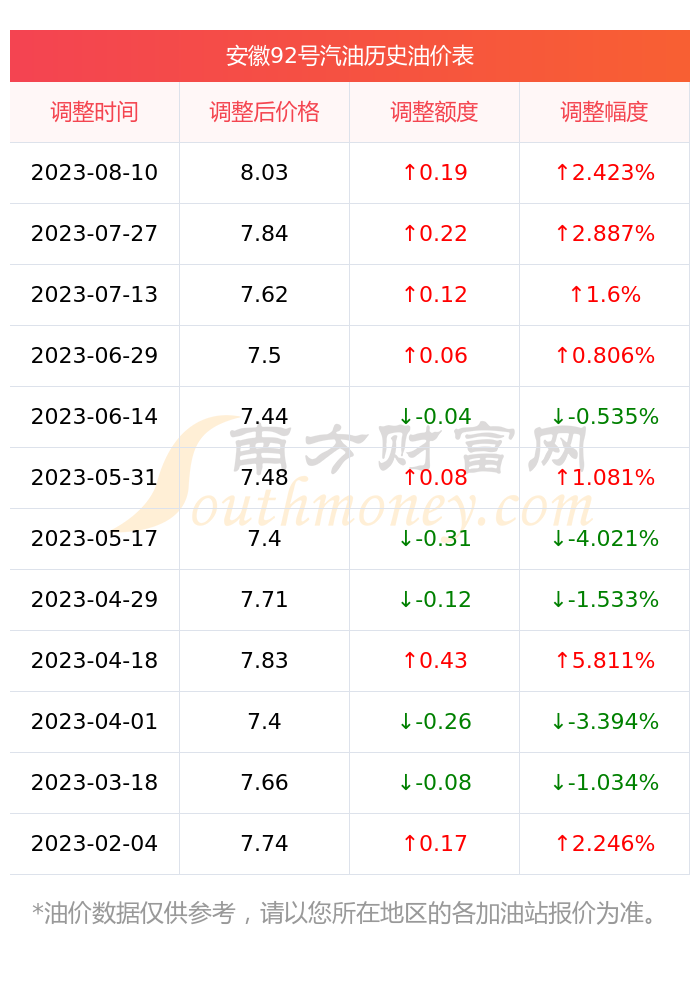Click the down-arrow -0.04 adjustment value
The width and height of the screenshot is (700, 1000).
click(x=435, y=416)
